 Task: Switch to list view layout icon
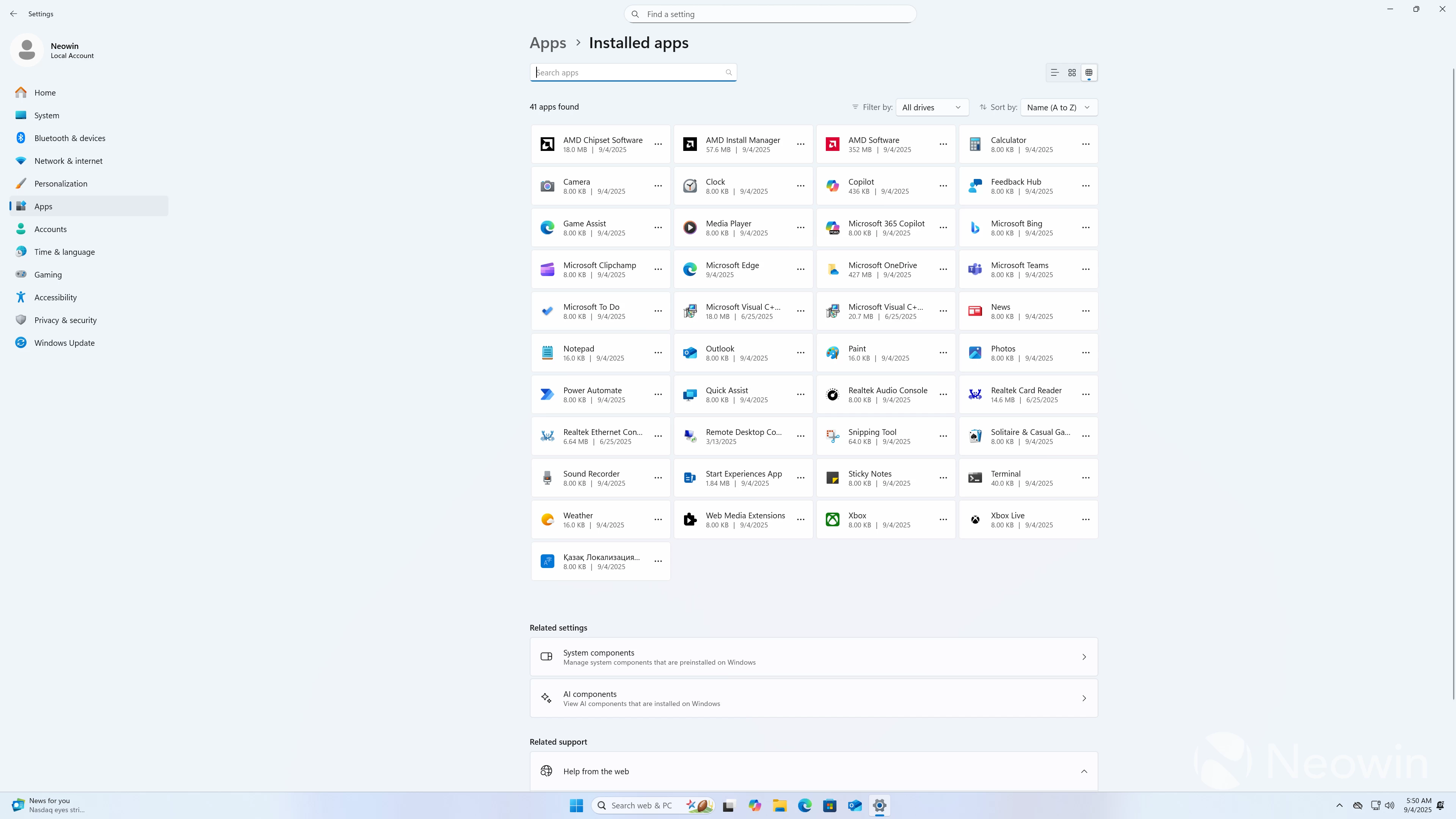pos(1054,72)
